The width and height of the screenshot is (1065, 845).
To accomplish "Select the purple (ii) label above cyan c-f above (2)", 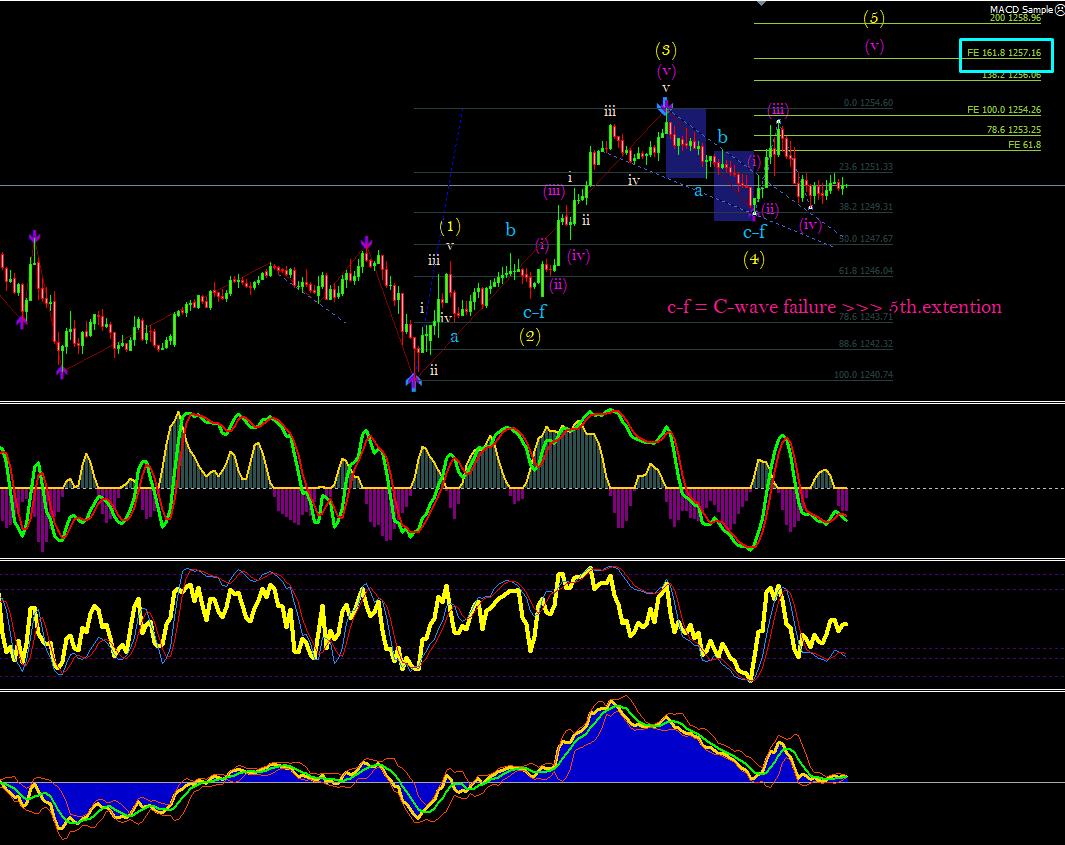I will tap(558, 285).
